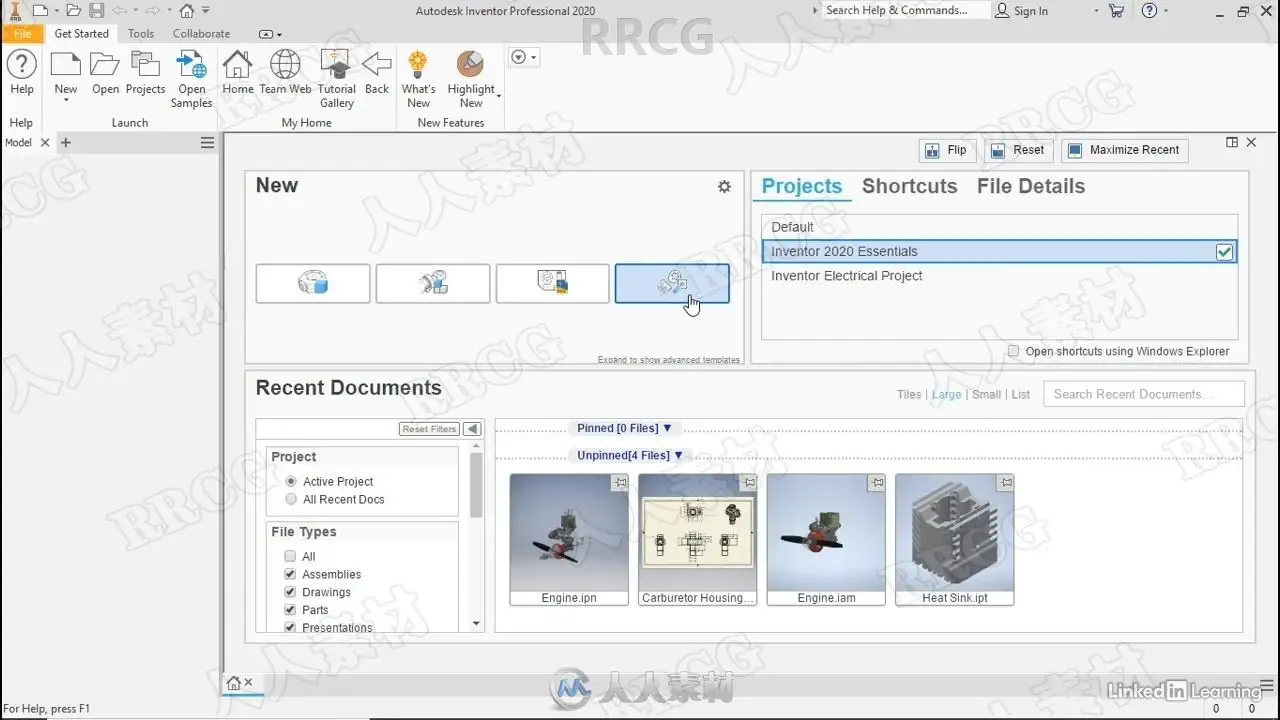Create a new Part from template
1280x720 pixels.
[x=313, y=284]
